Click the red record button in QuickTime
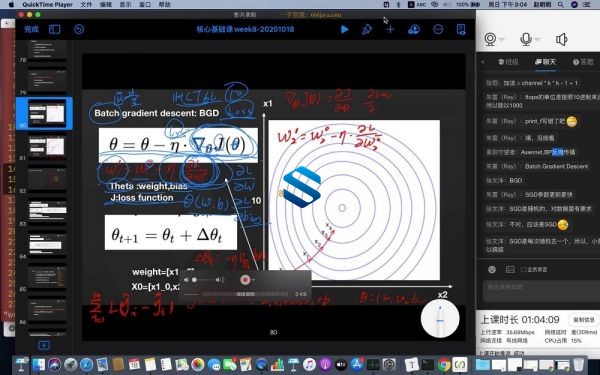This screenshot has width=600, height=375. pyautogui.click(x=245, y=280)
